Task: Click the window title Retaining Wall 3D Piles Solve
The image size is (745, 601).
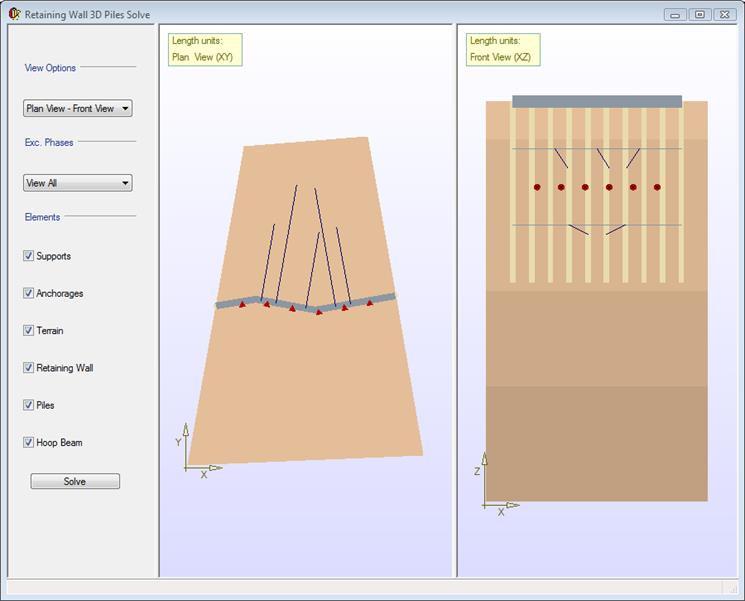Action: coord(87,15)
